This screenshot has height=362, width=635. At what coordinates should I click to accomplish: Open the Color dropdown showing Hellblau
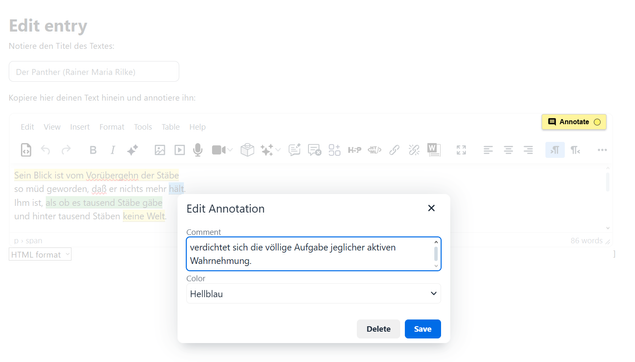tap(313, 294)
